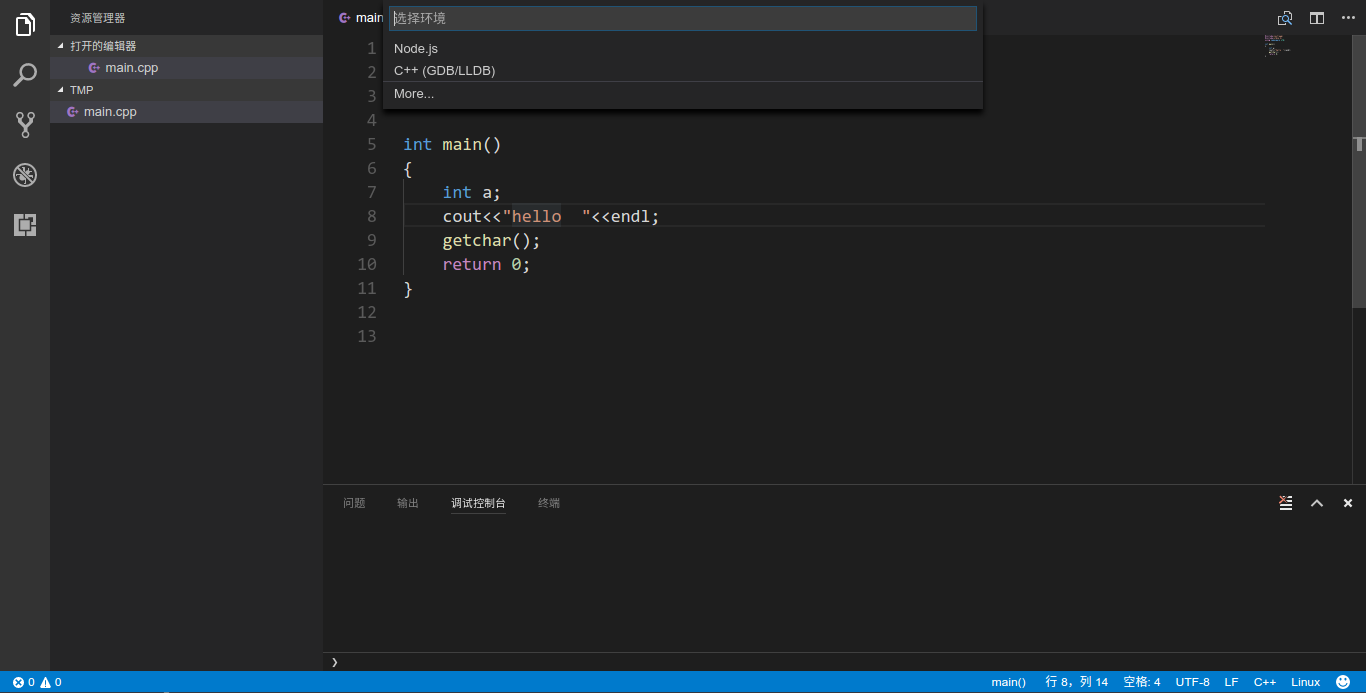Open the Extensions view icon

pyautogui.click(x=25, y=225)
